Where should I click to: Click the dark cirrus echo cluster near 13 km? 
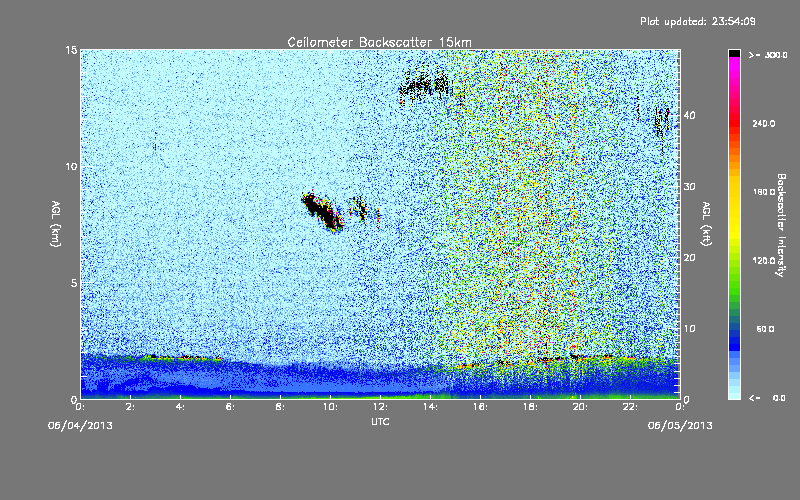(x=424, y=84)
